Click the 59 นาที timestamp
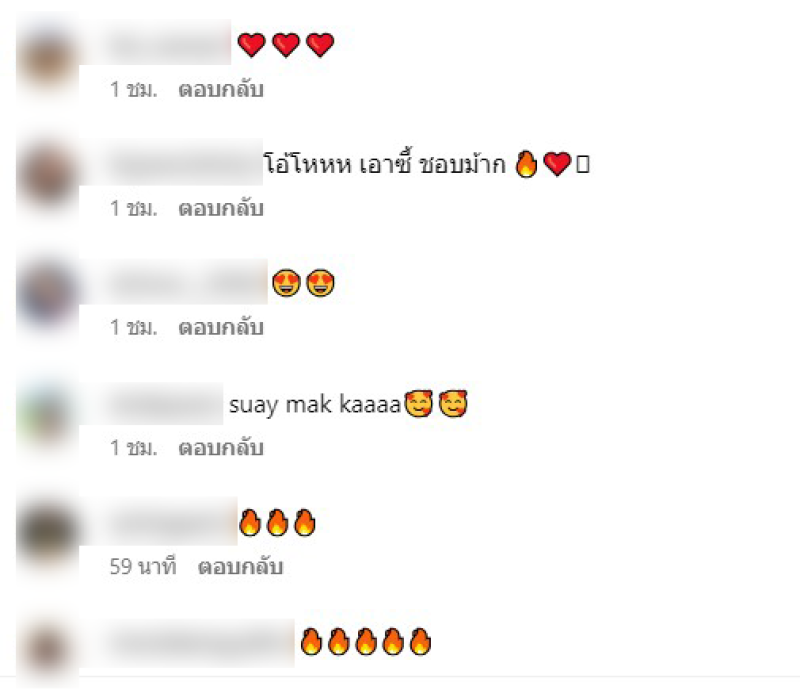This screenshot has height=690, width=800. coord(143,566)
